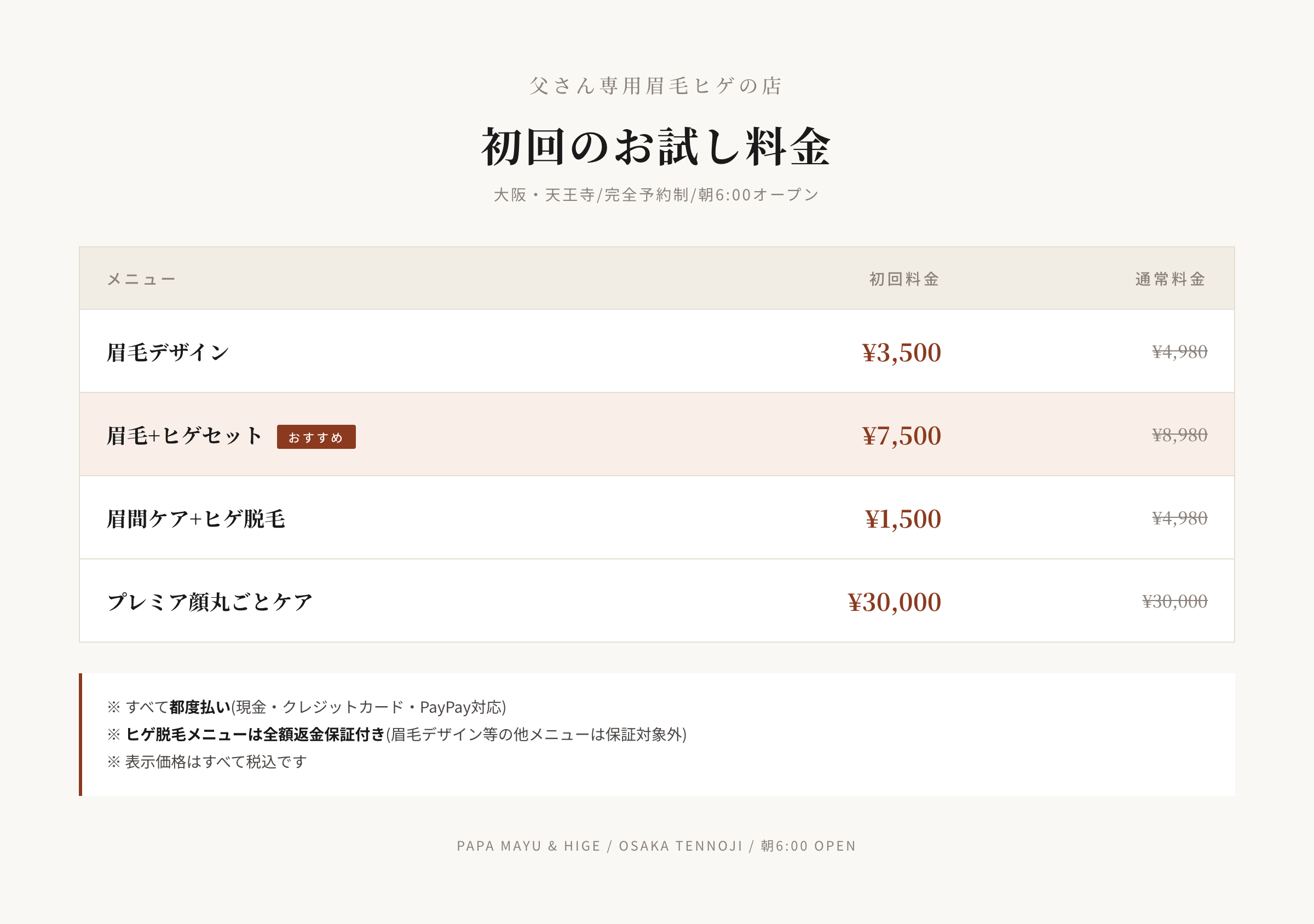Click the おすすめ recommended badge

tap(316, 437)
